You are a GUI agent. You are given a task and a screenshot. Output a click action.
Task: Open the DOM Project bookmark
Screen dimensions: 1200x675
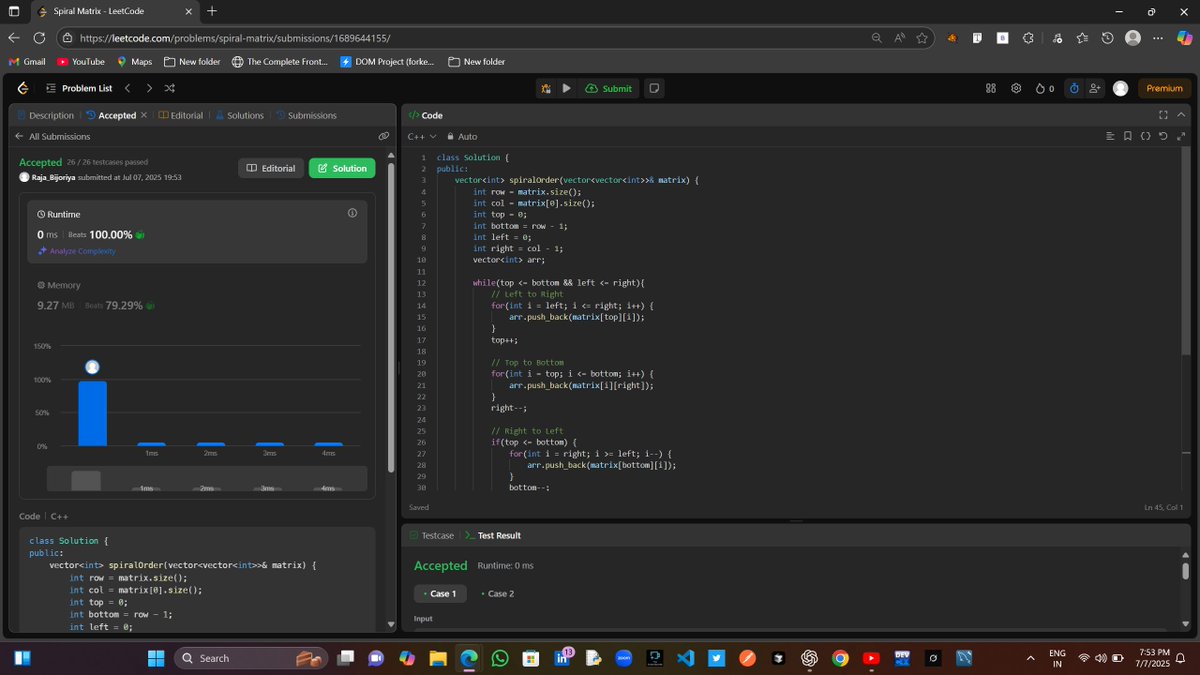(387, 61)
